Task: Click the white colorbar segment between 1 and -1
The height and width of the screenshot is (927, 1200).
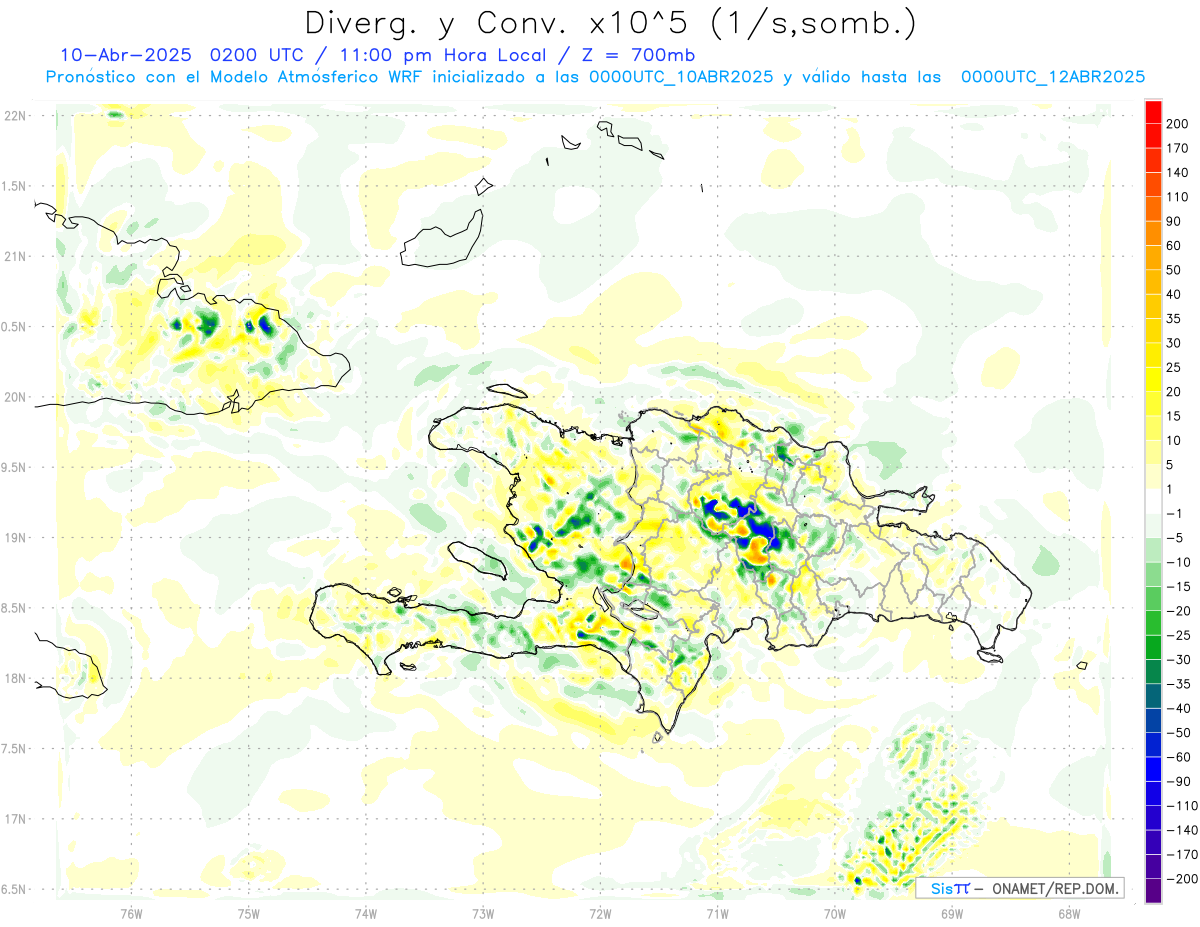Action: click(x=1153, y=501)
